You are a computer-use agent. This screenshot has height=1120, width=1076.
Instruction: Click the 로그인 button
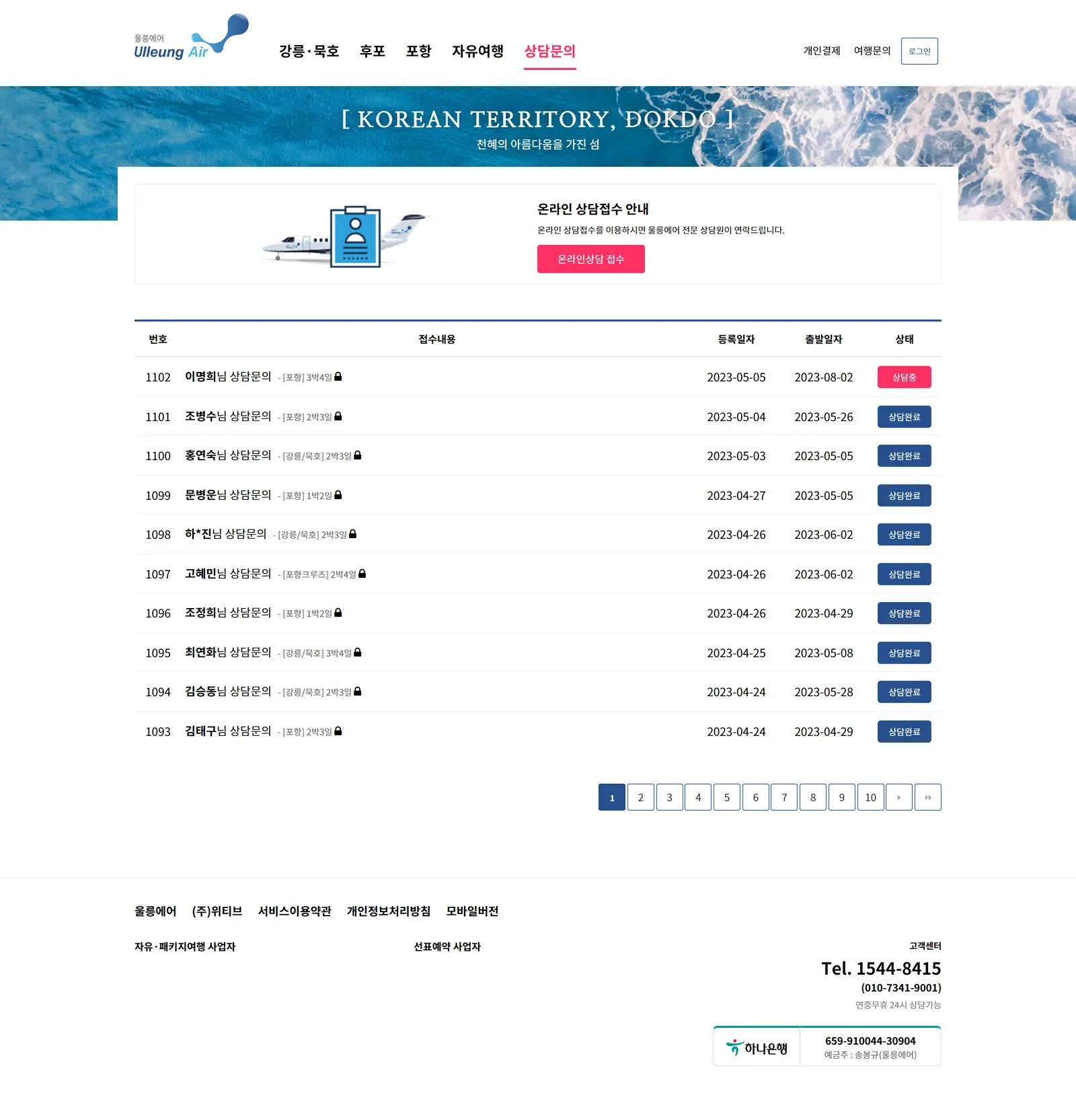point(919,51)
